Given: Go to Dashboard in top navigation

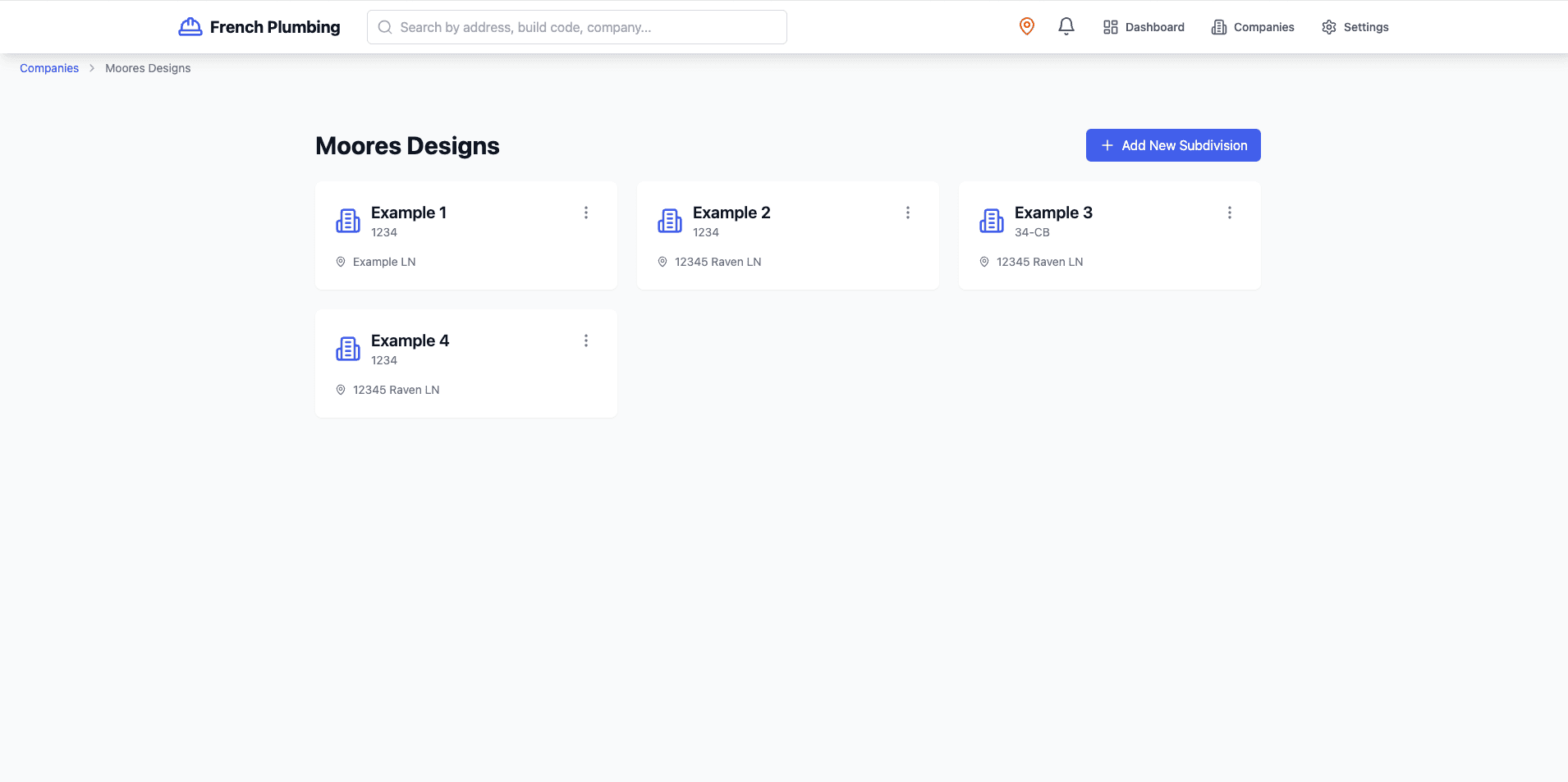Looking at the screenshot, I should point(1144,27).
